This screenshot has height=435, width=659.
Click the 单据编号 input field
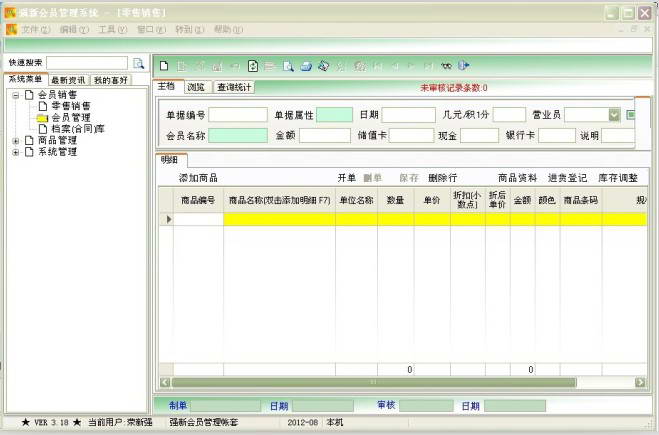click(x=238, y=115)
